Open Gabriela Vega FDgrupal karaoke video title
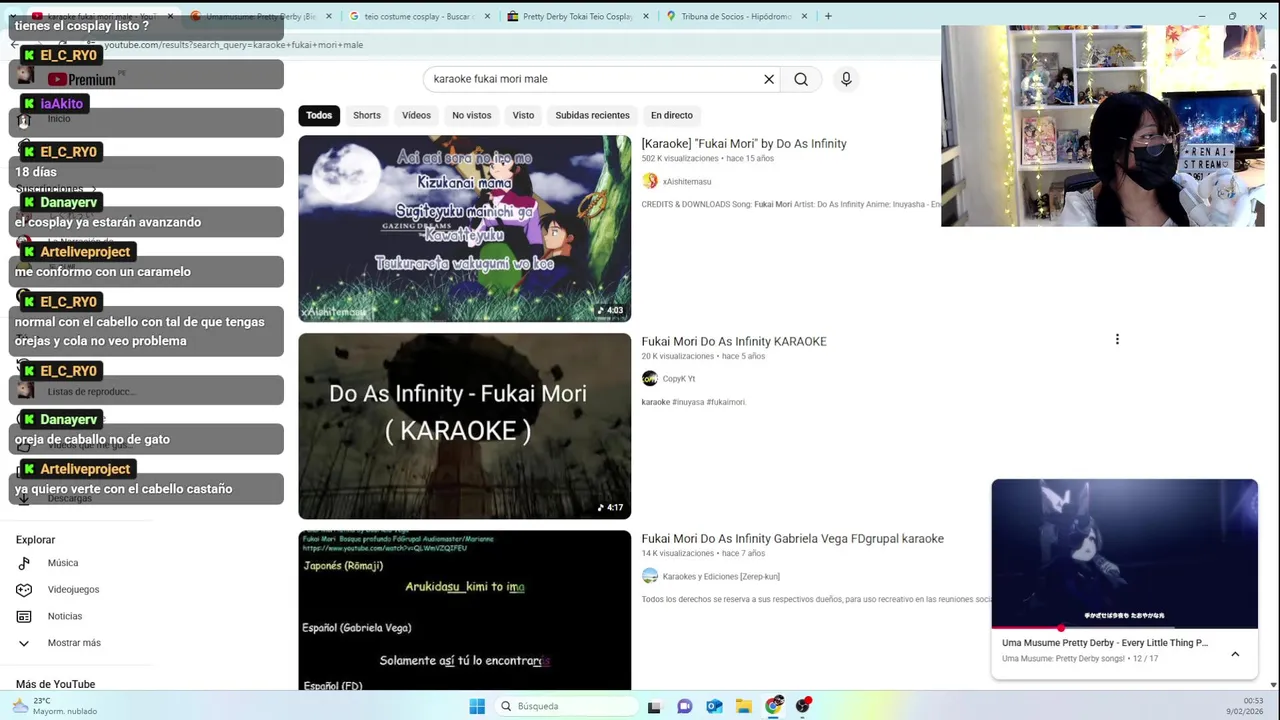Viewport: 1280px width, 720px height. tap(792, 539)
